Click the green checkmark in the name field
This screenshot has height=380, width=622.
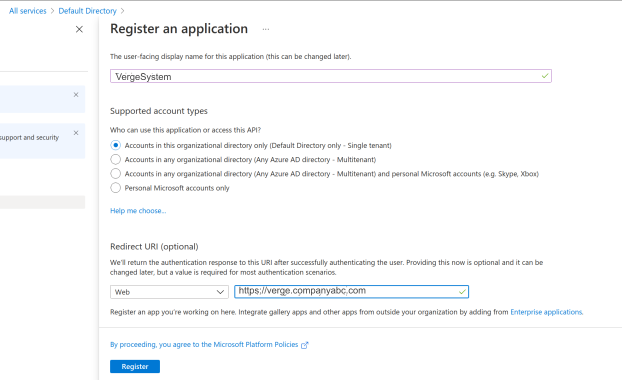coord(545,76)
